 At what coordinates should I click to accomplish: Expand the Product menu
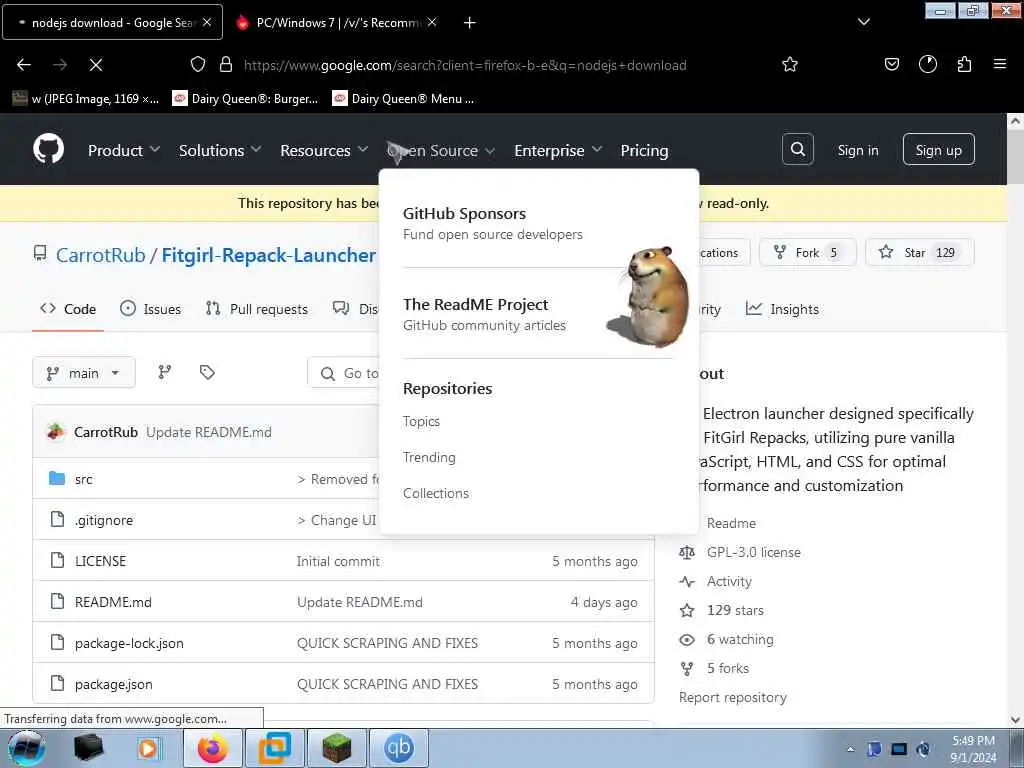124,150
